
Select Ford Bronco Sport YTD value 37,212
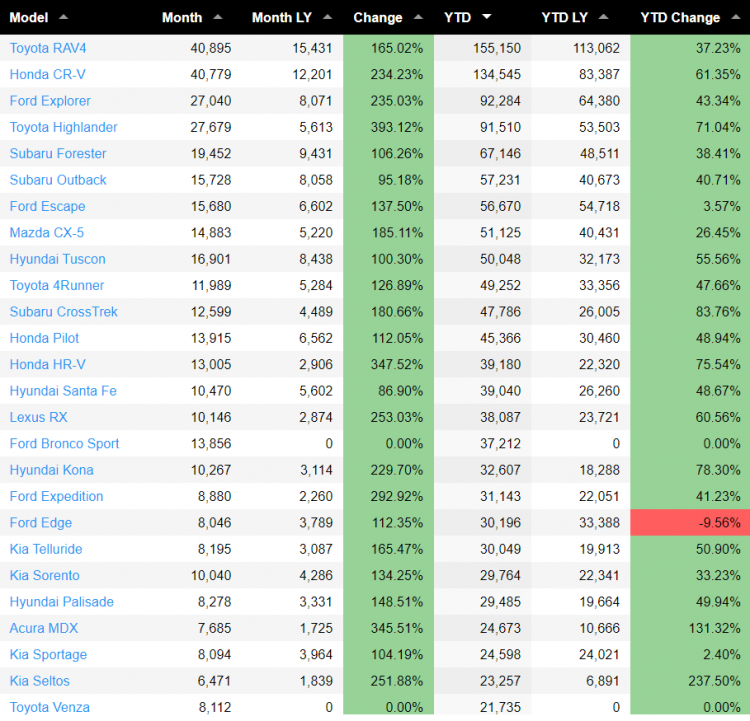click(500, 444)
